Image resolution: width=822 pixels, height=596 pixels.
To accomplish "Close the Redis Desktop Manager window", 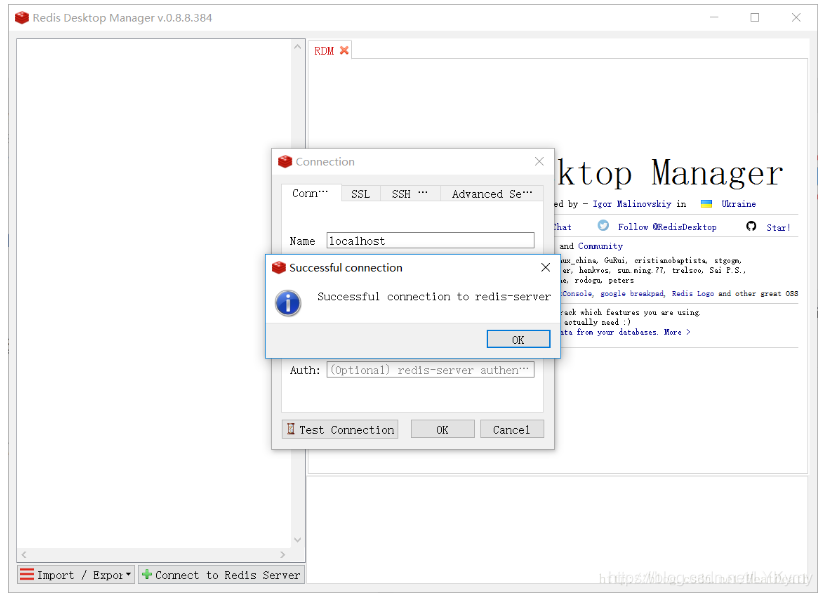I will pos(796,17).
